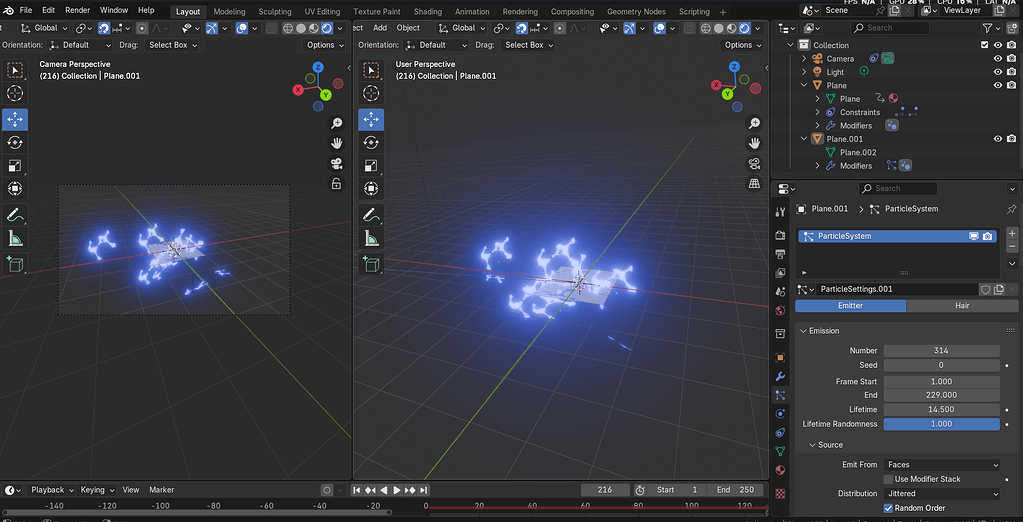1023x522 pixels.
Task: Disable Plane.001 in renders via camera icon
Action: click(1011, 138)
